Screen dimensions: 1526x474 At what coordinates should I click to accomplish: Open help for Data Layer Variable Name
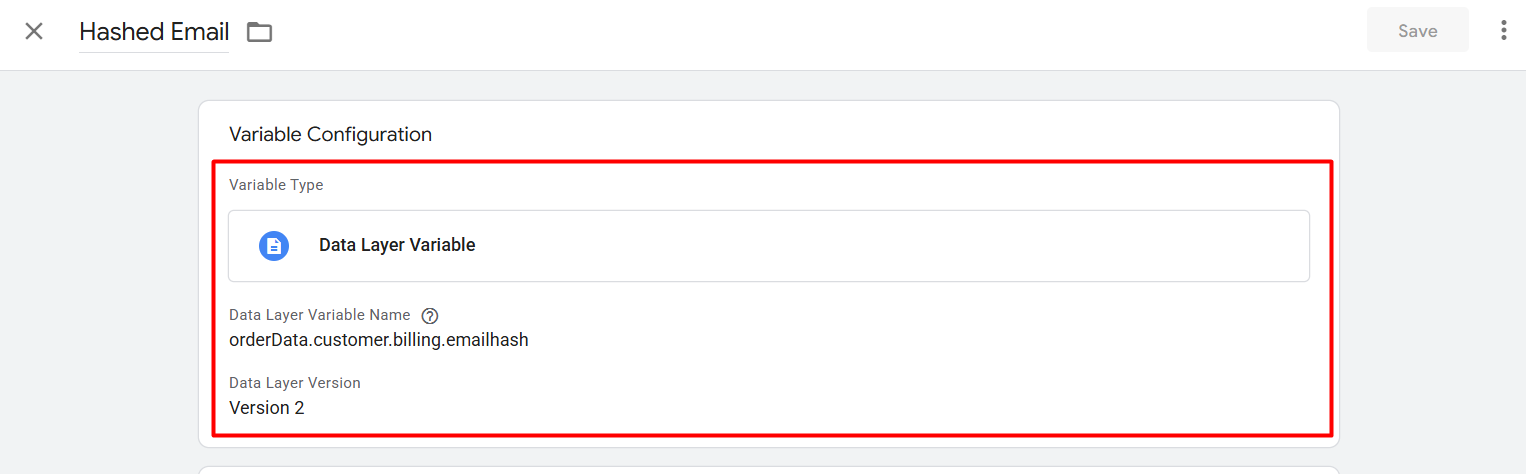click(430, 315)
